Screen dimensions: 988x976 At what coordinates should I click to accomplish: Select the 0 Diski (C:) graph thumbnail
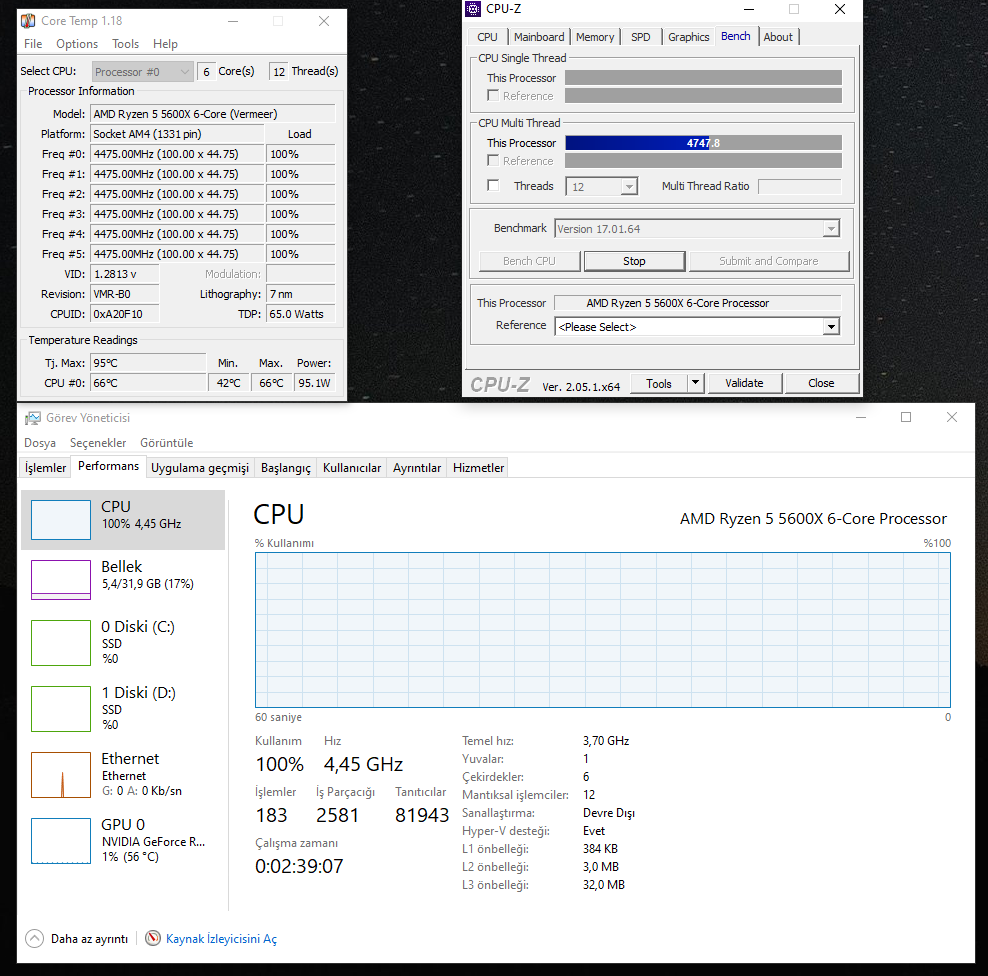tap(61, 643)
